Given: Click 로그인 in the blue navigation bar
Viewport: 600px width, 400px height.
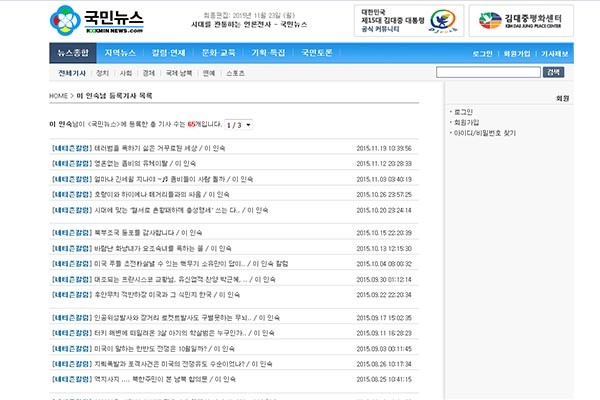Looking at the screenshot, I should point(483,54).
